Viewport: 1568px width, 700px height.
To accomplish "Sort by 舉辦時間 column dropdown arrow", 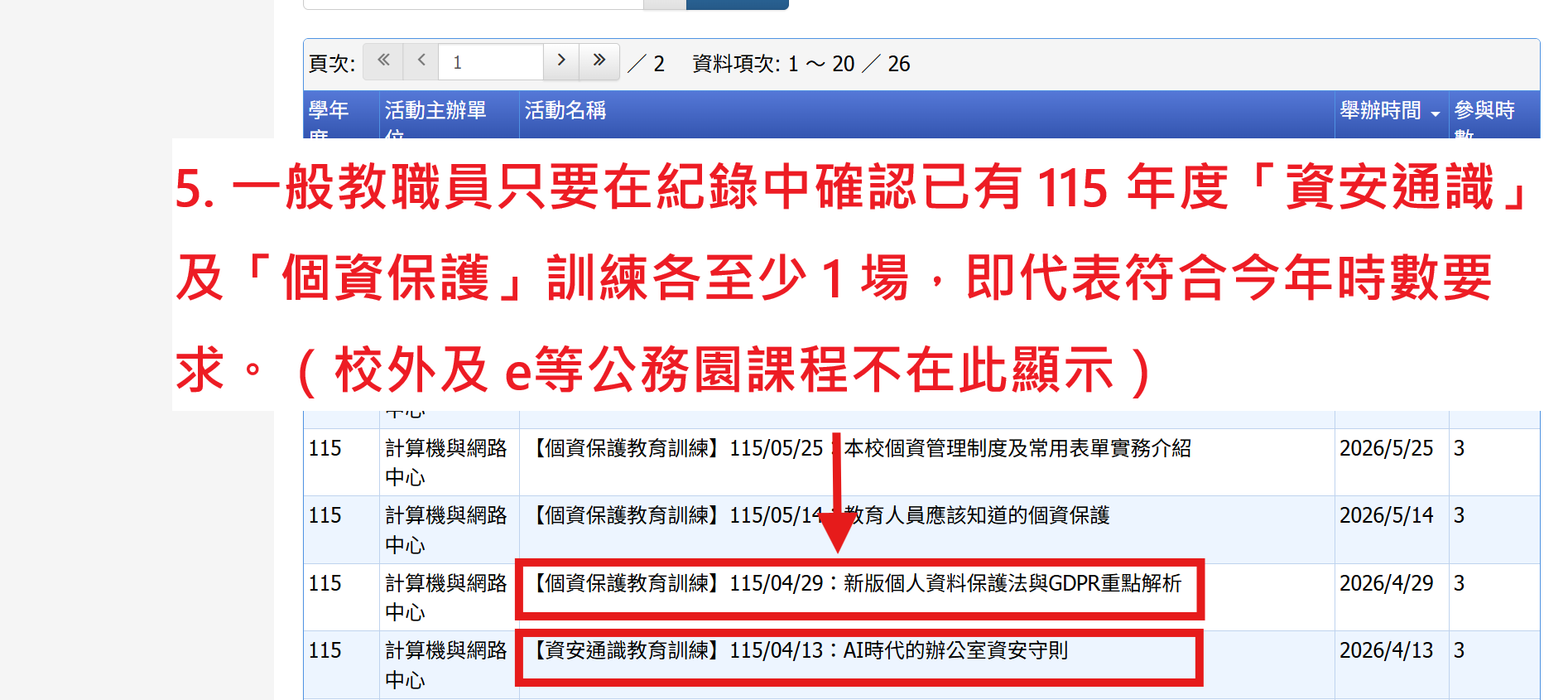I will click(1435, 113).
